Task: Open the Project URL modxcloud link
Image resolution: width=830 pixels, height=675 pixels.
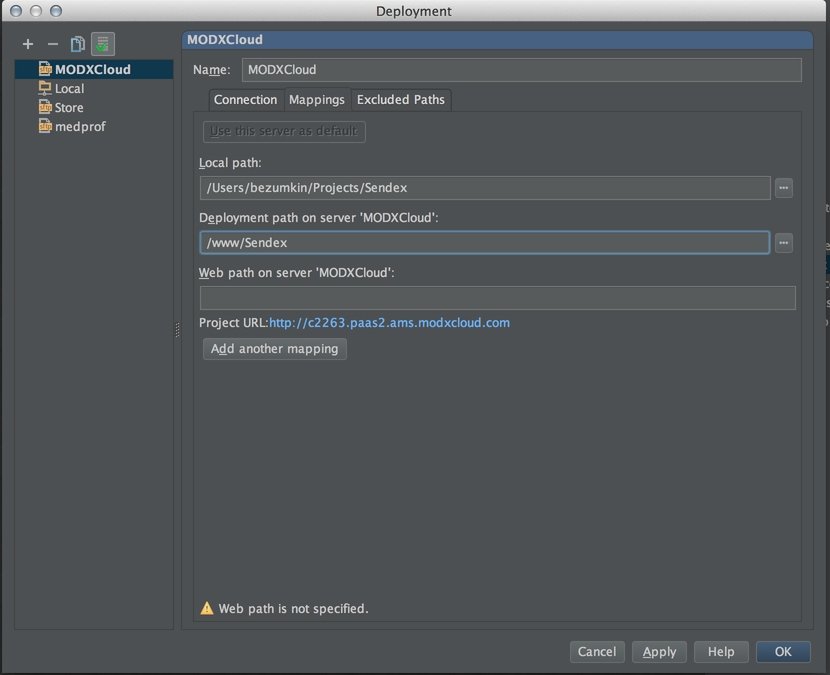Action: click(x=389, y=323)
